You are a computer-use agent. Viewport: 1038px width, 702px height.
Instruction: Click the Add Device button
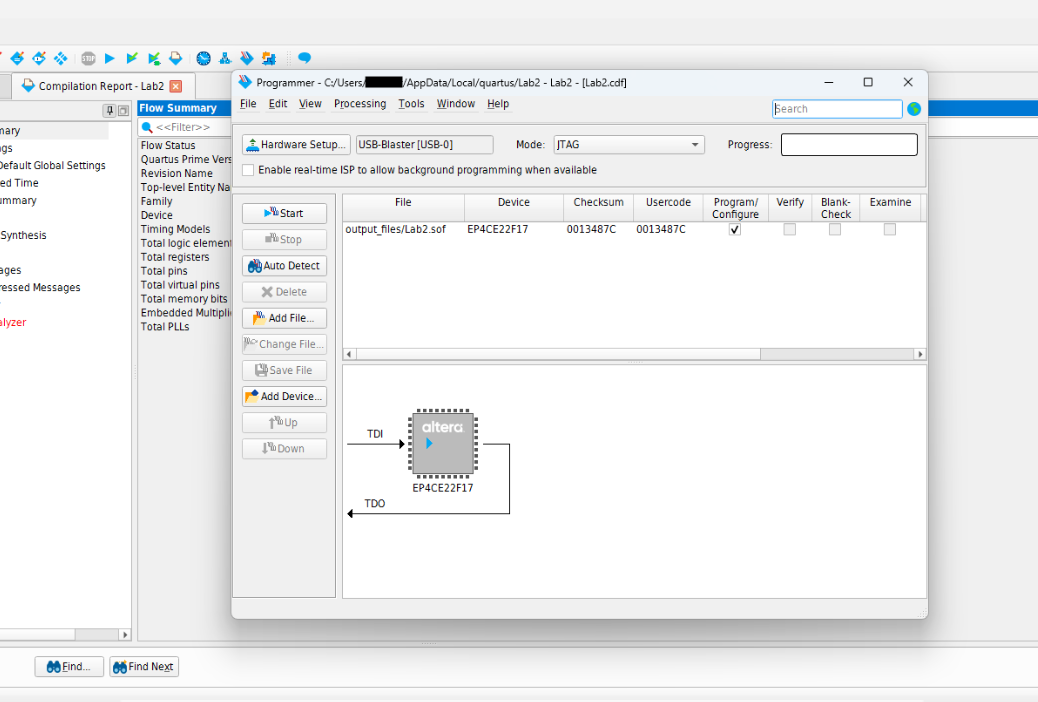pos(284,396)
